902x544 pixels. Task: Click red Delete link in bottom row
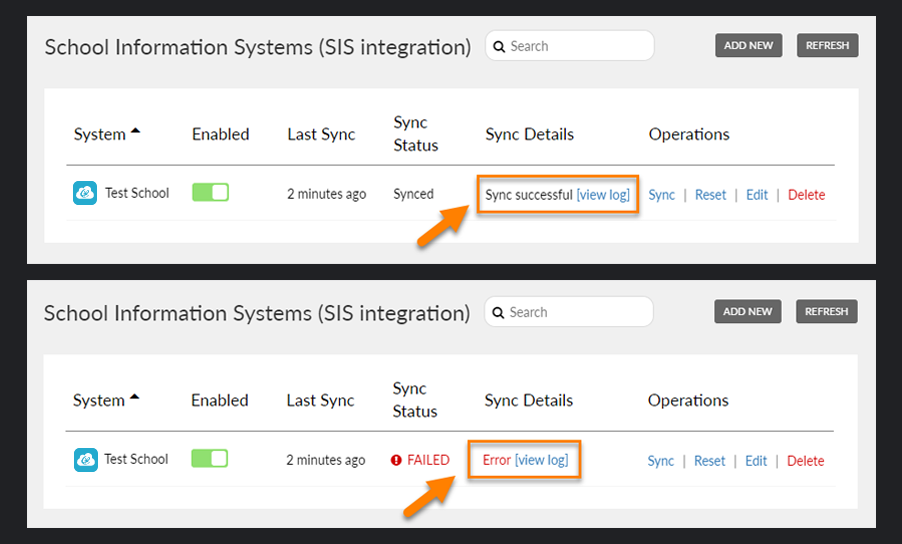805,461
